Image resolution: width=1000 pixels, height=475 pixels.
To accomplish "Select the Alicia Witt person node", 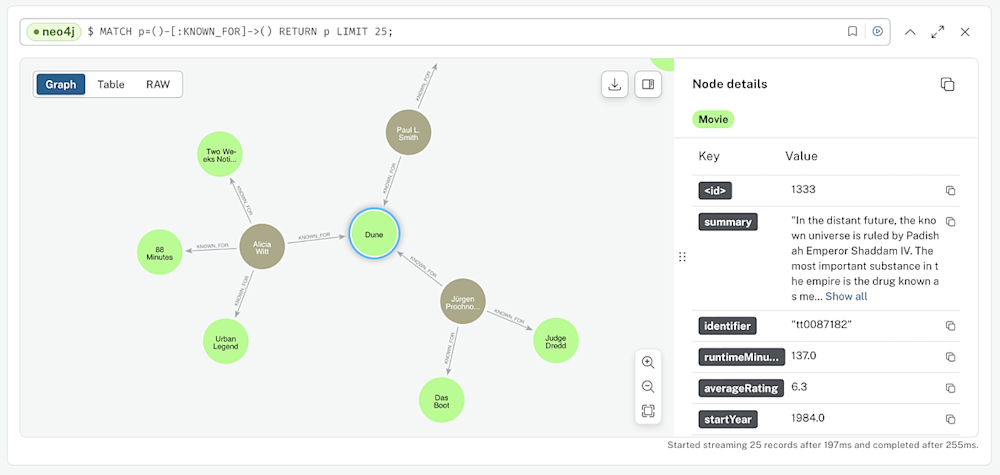I will click(261, 246).
